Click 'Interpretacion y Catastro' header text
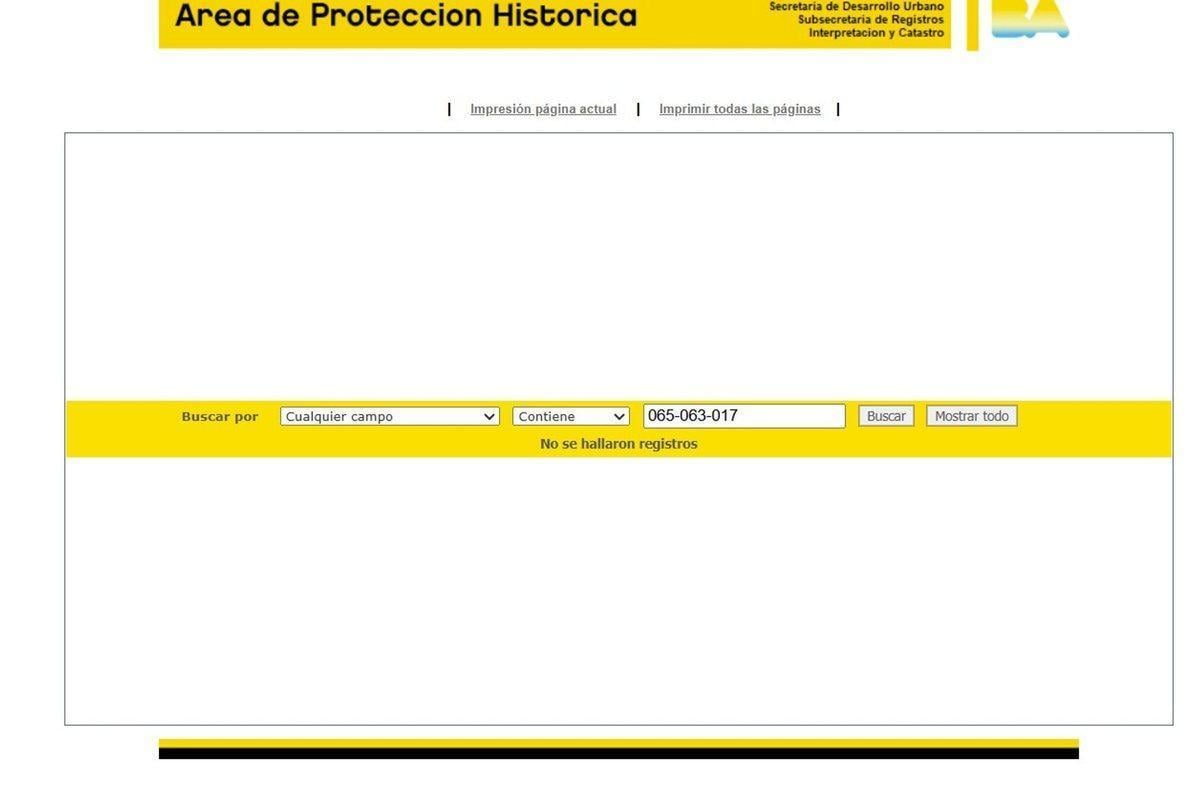 [x=876, y=33]
